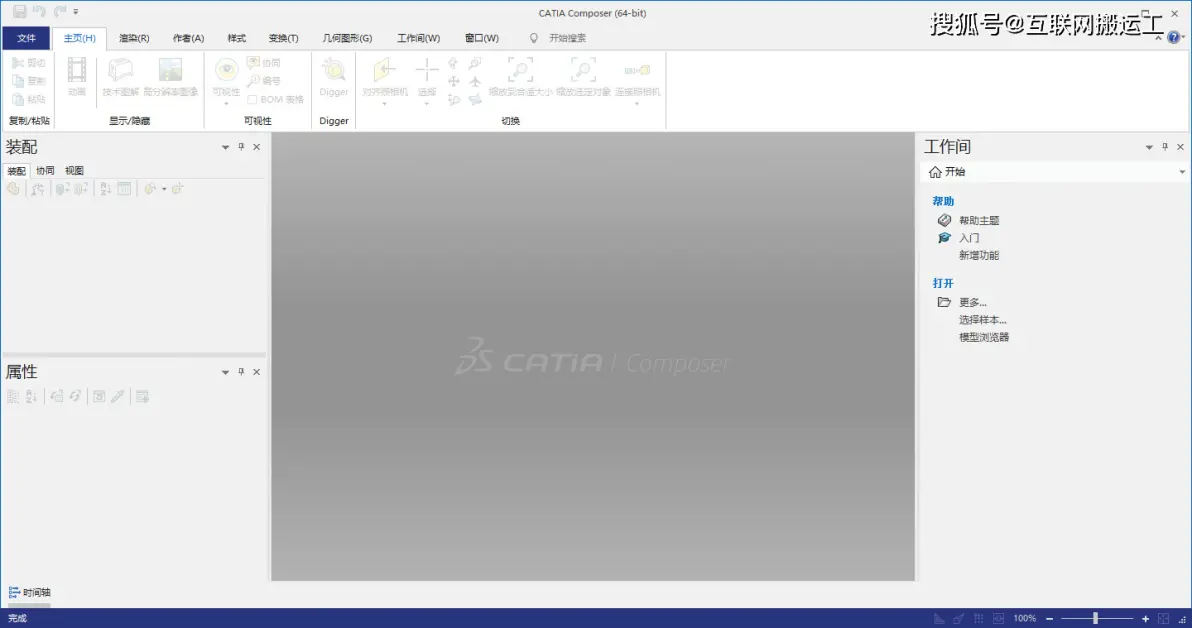Close the 属性 properties panel
Image resolution: width=1192 pixels, height=628 pixels.
256,372
